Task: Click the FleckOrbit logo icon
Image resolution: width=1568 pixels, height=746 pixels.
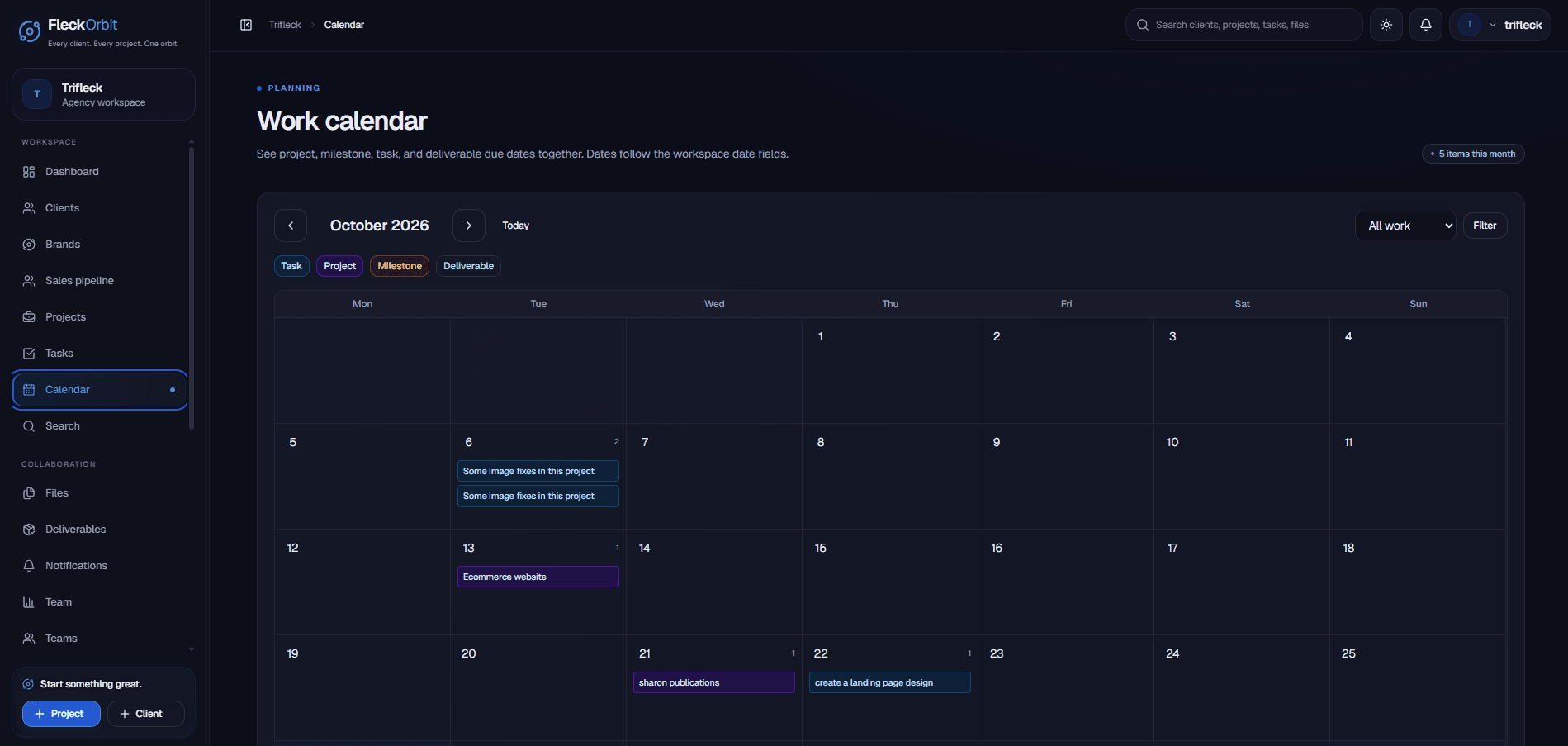Action: pyautogui.click(x=30, y=31)
